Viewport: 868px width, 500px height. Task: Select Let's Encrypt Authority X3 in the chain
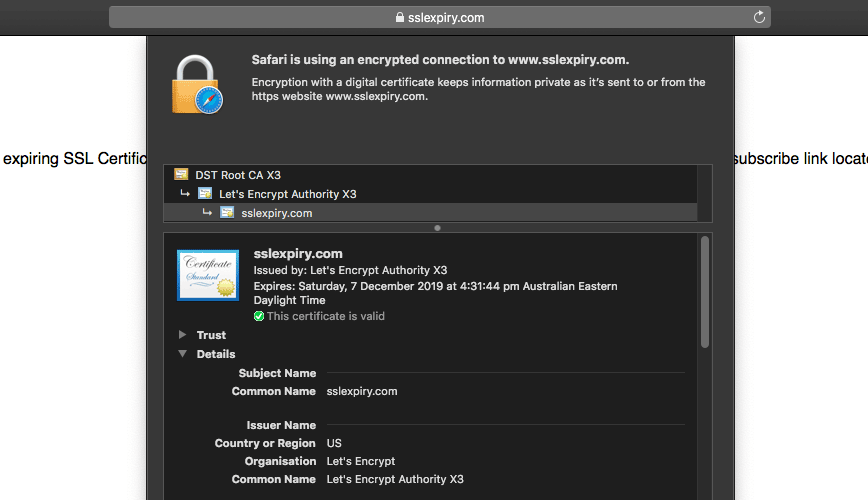(x=287, y=194)
